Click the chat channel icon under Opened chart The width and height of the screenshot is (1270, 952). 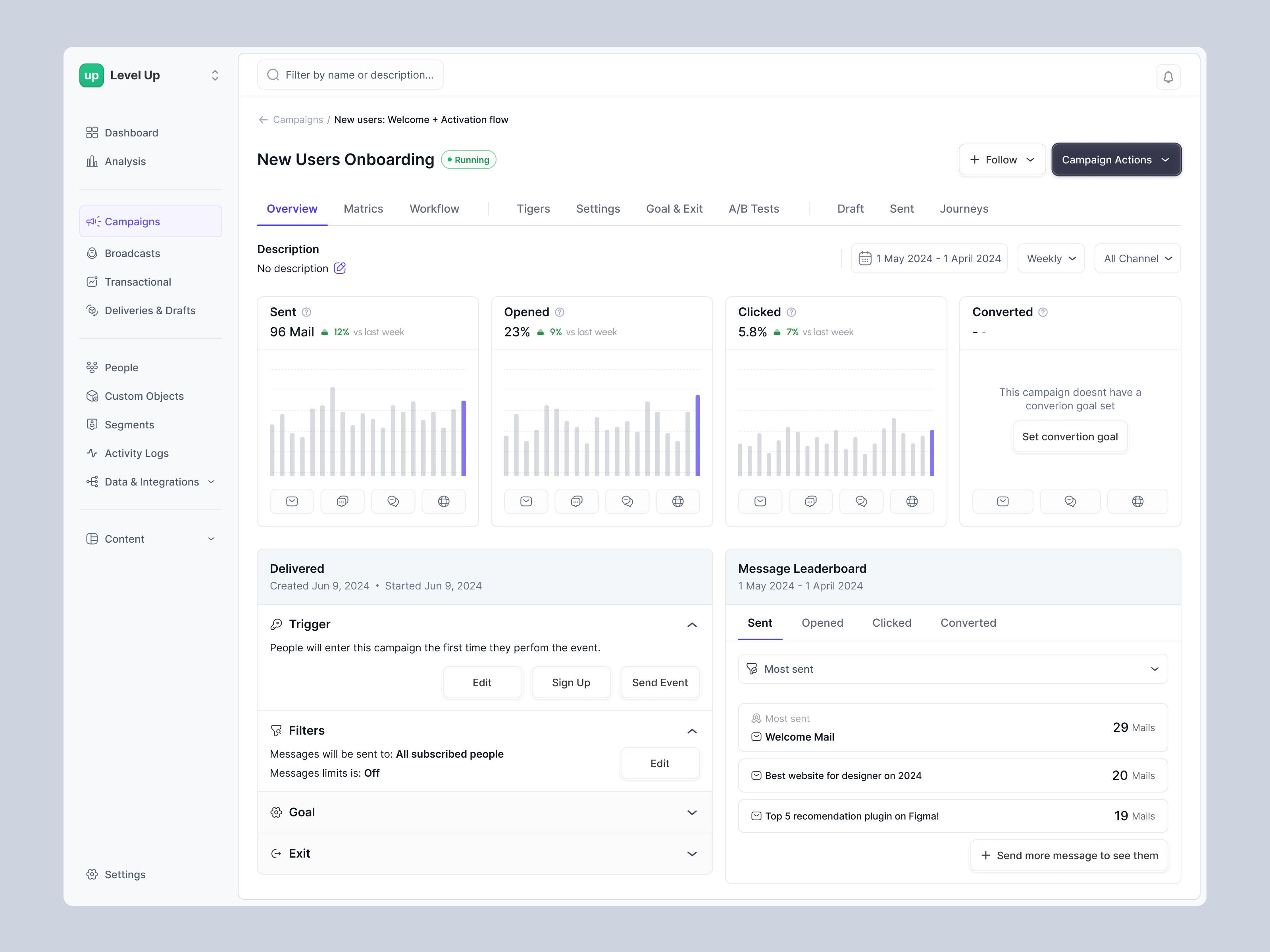coord(576,501)
